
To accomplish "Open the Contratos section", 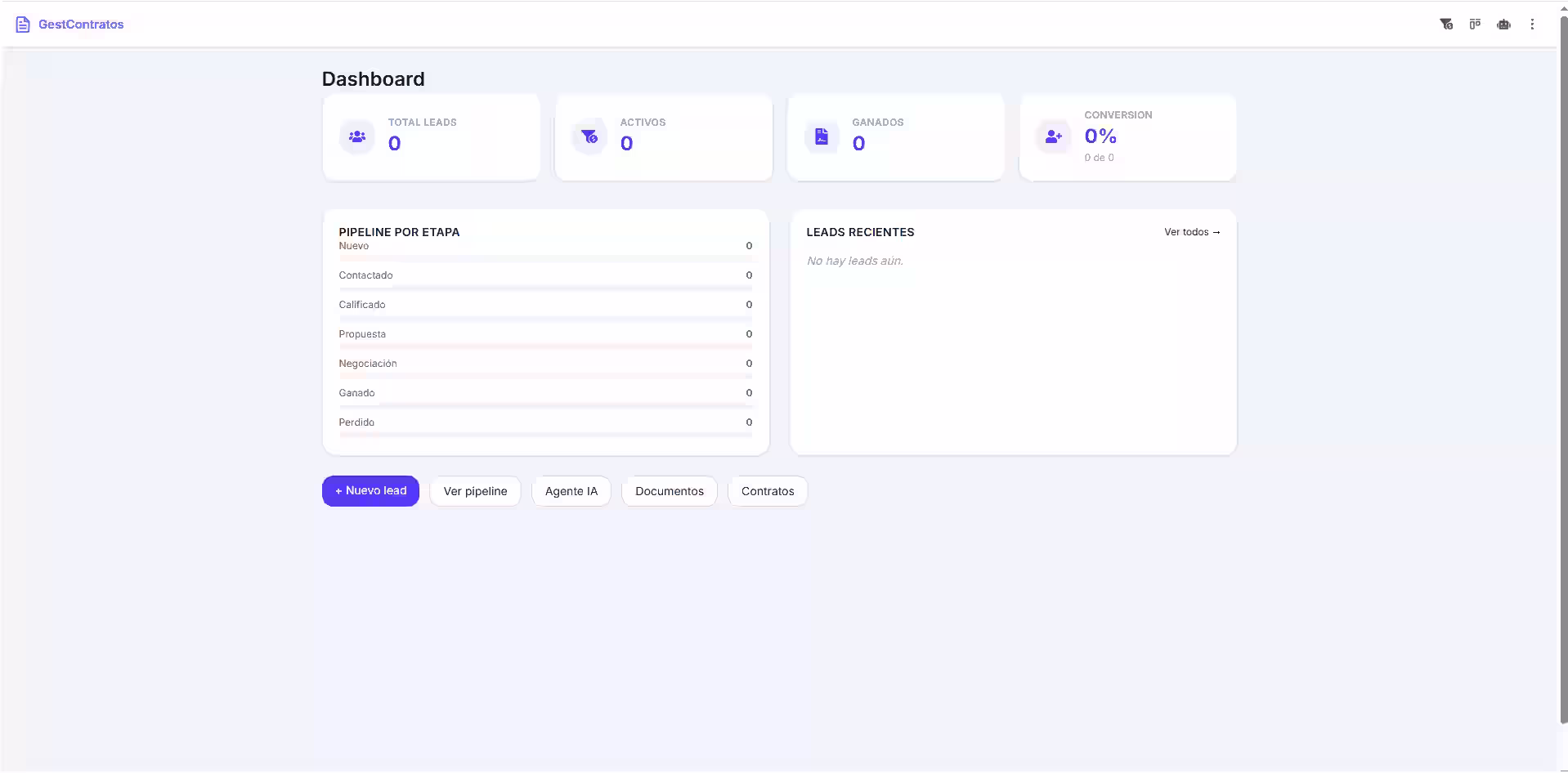I will pos(768,491).
